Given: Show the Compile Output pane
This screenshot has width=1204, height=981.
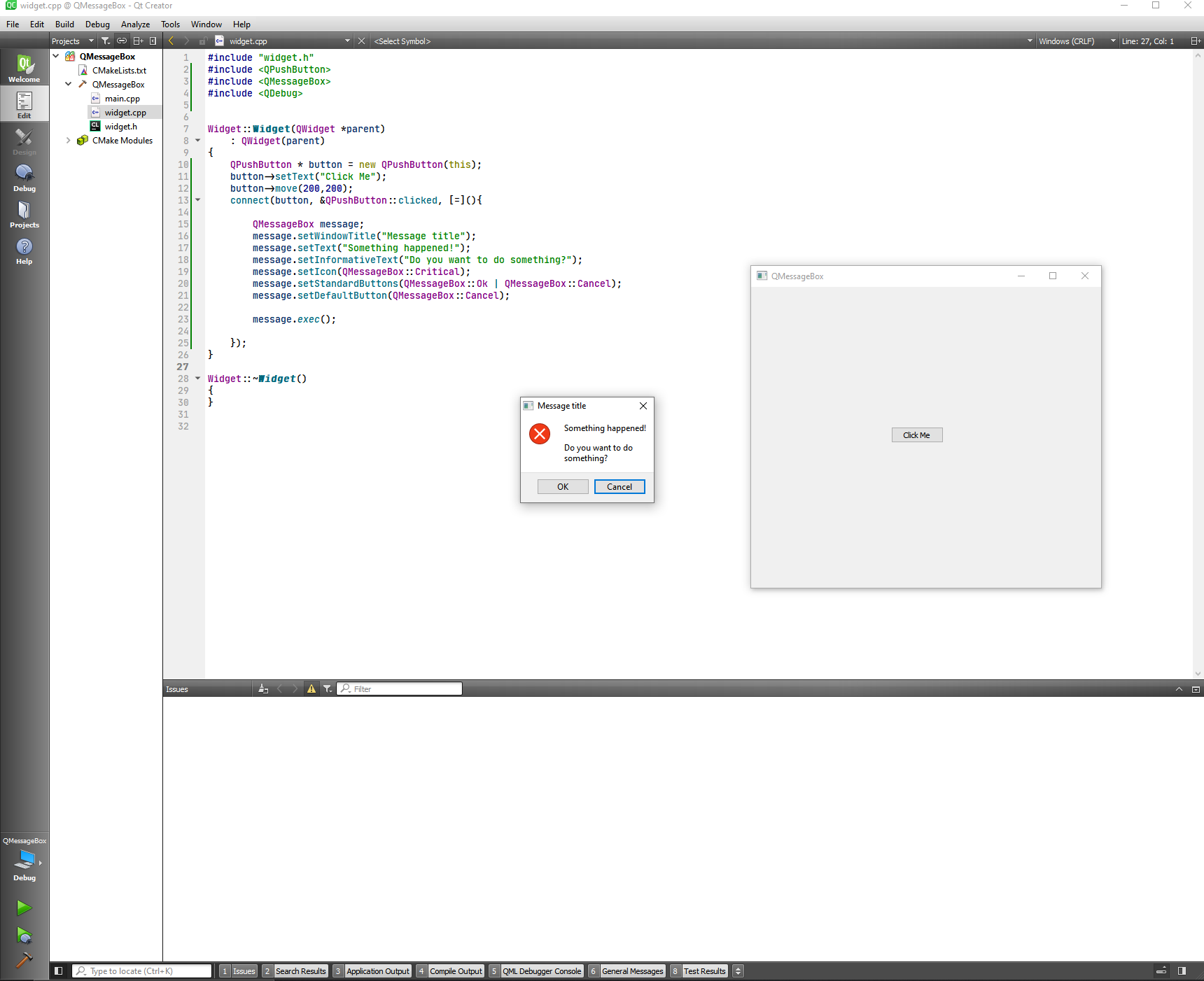Looking at the screenshot, I should point(450,971).
